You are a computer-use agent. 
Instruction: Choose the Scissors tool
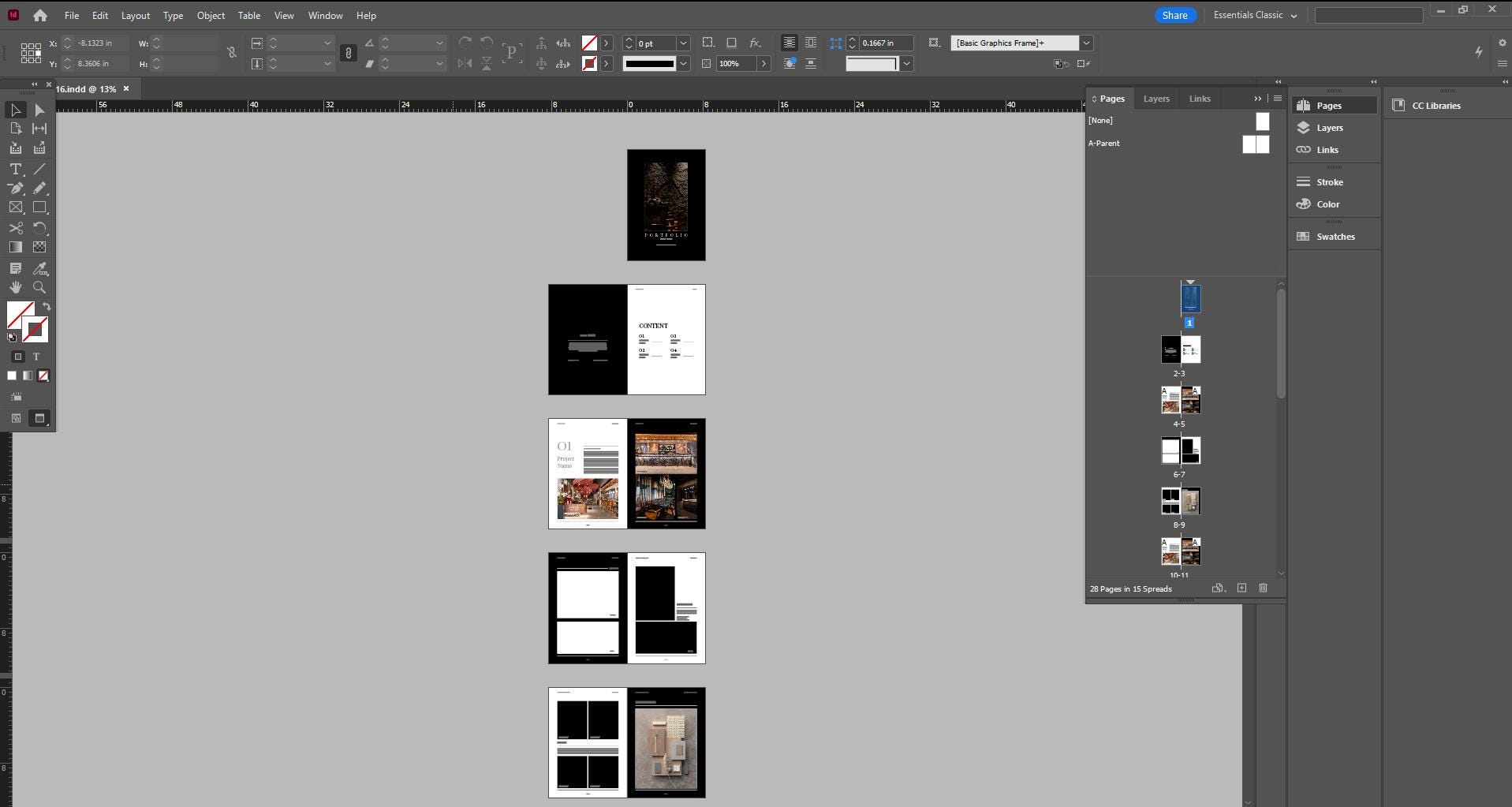click(x=15, y=228)
